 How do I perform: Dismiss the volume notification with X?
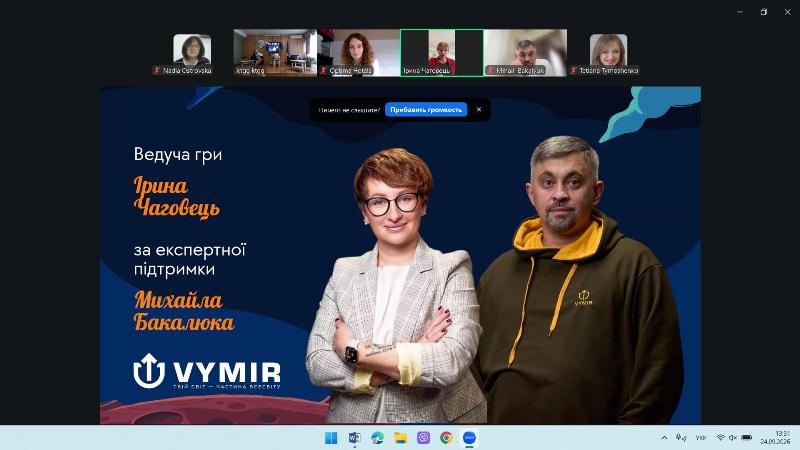click(479, 109)
